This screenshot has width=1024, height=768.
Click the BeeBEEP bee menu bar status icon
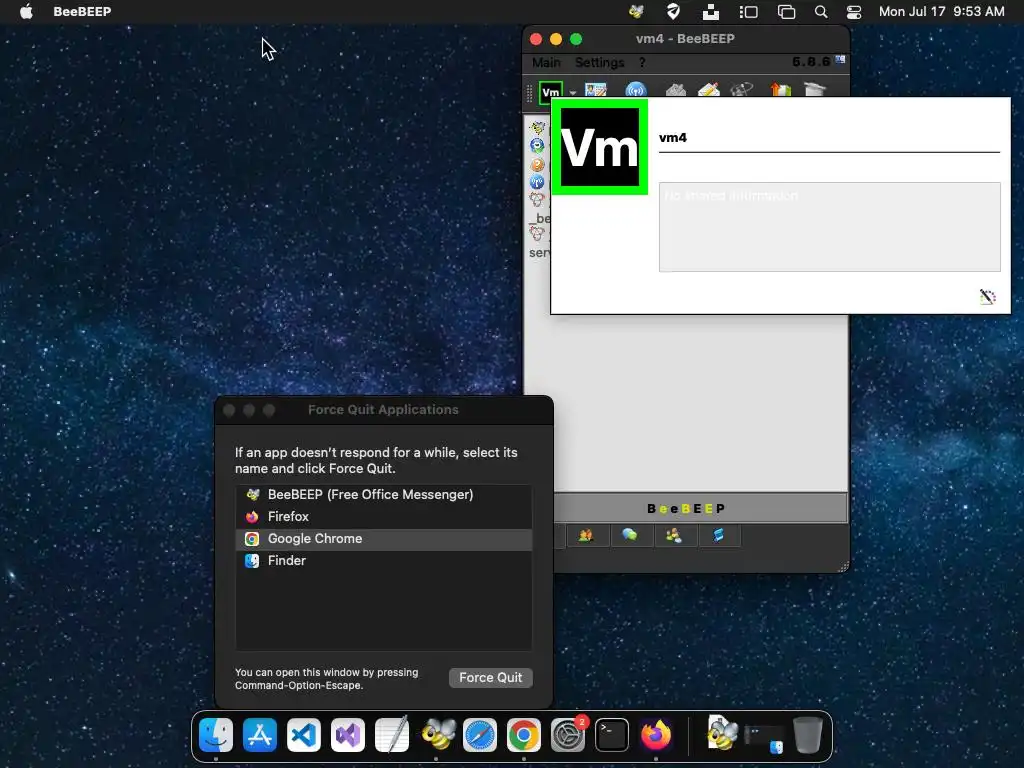point(636,12)
